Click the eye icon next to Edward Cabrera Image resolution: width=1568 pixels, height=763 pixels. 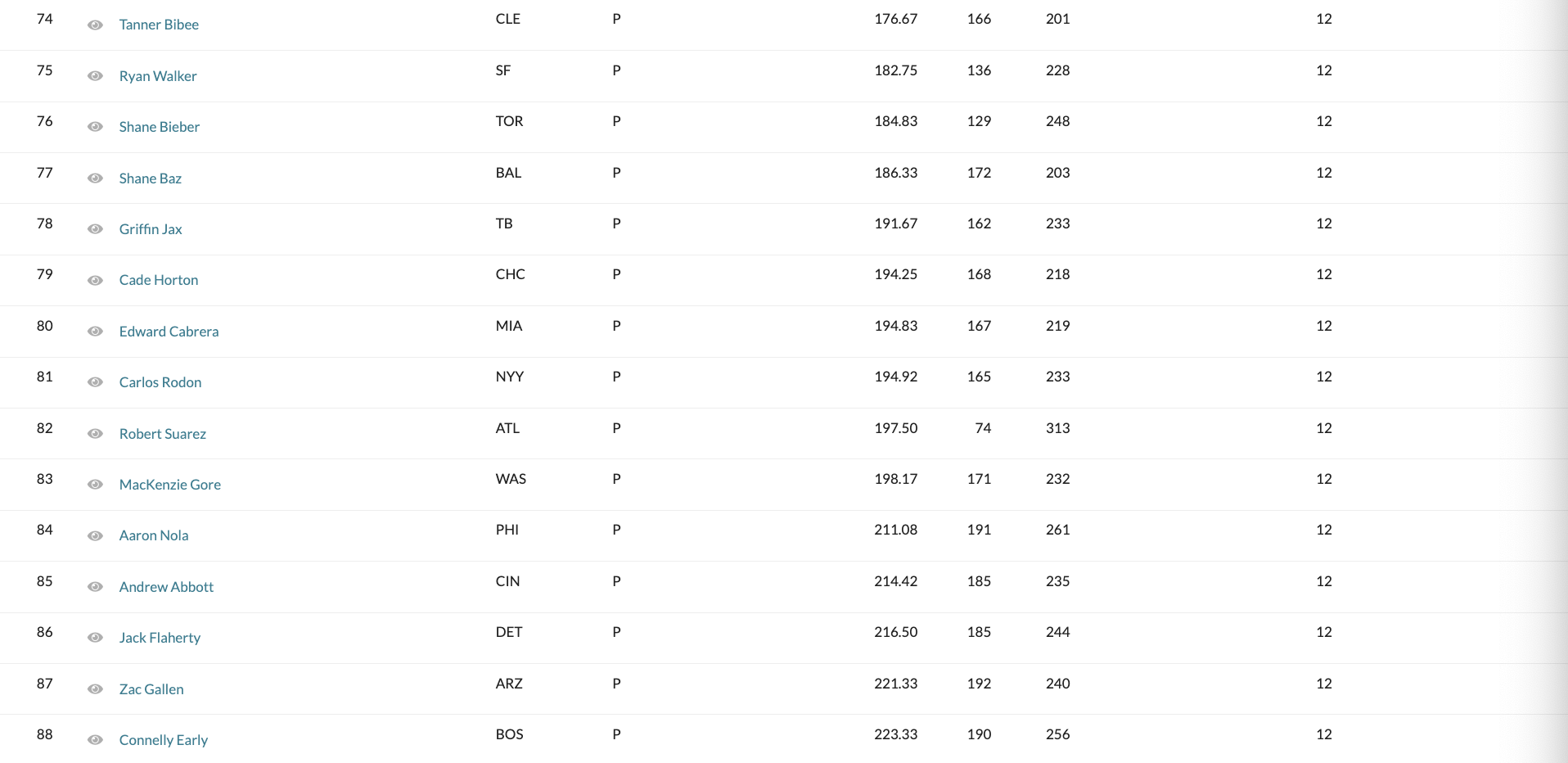(95, 332)
